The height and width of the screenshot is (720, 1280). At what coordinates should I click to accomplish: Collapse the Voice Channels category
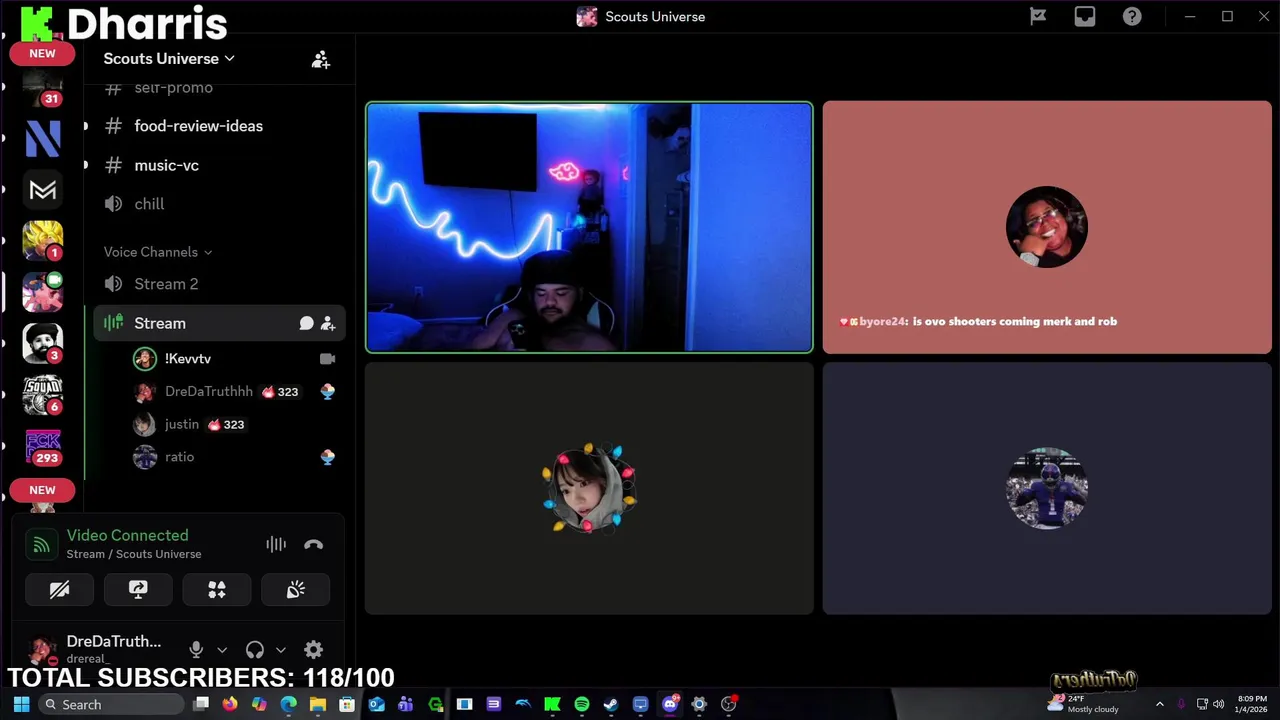(x=158, y=252)
